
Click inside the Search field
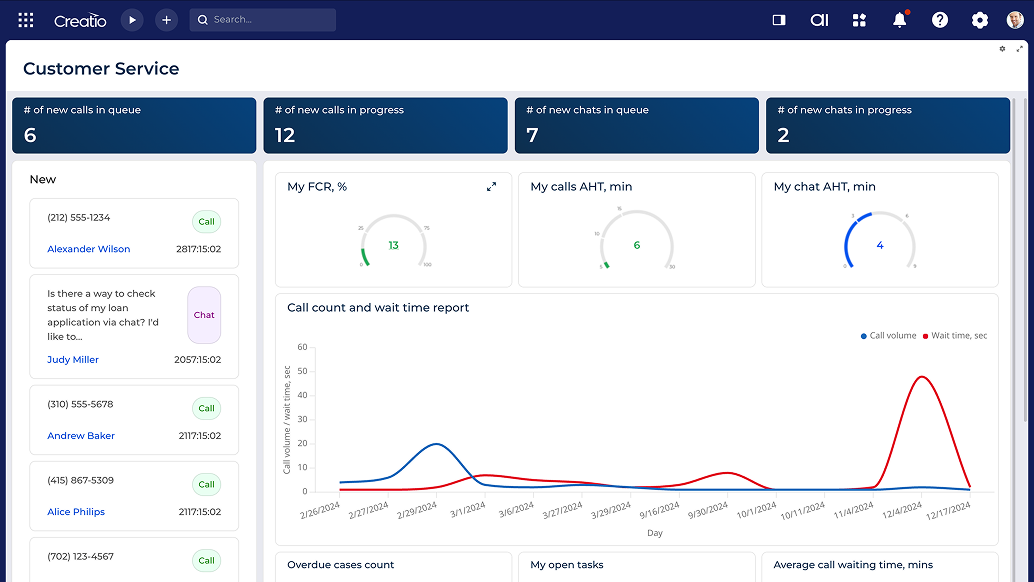coord(262,19)
